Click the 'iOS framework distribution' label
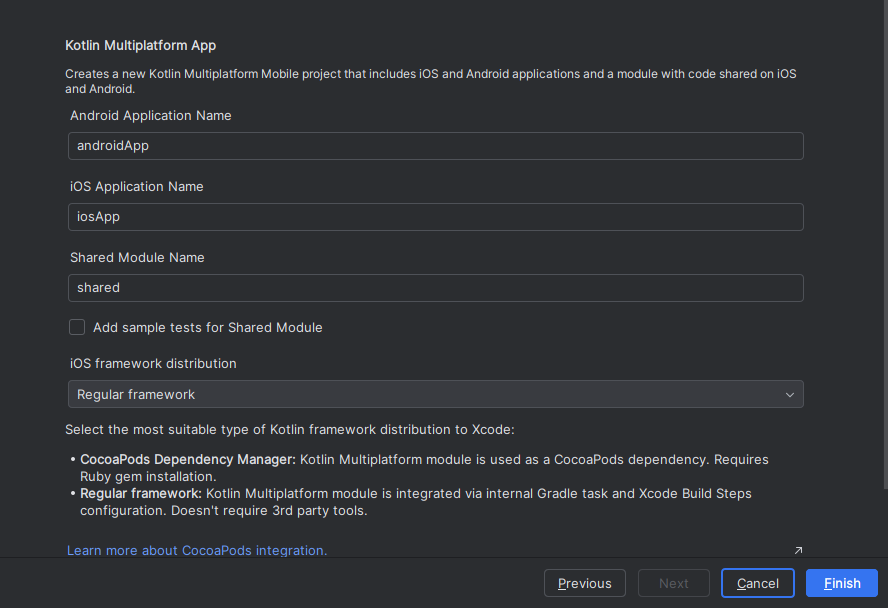 (x=153, y=364)
